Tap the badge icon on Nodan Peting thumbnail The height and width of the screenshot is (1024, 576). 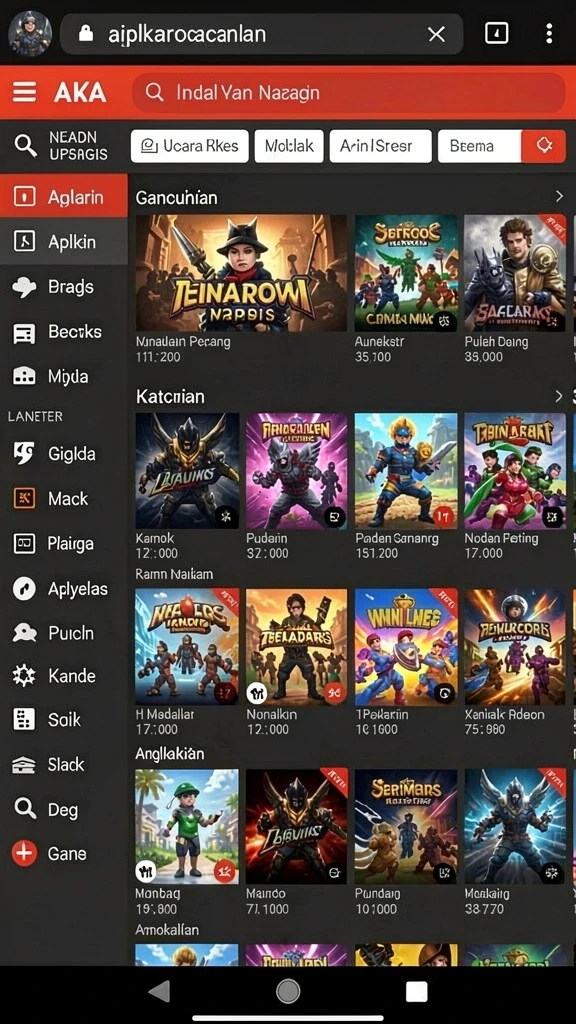tap(553, 517)
